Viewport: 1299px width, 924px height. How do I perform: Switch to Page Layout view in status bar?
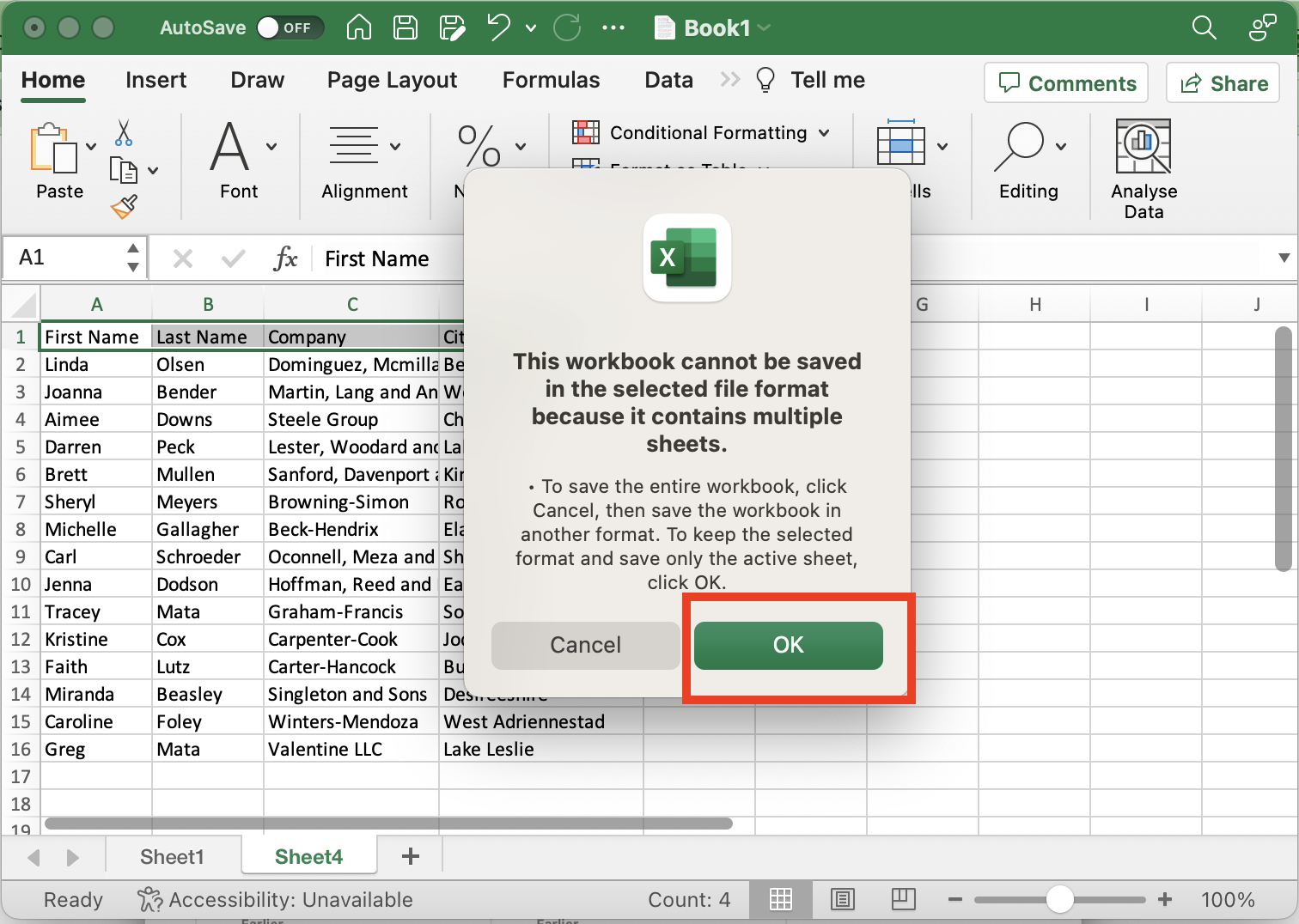tap(842, 899)
